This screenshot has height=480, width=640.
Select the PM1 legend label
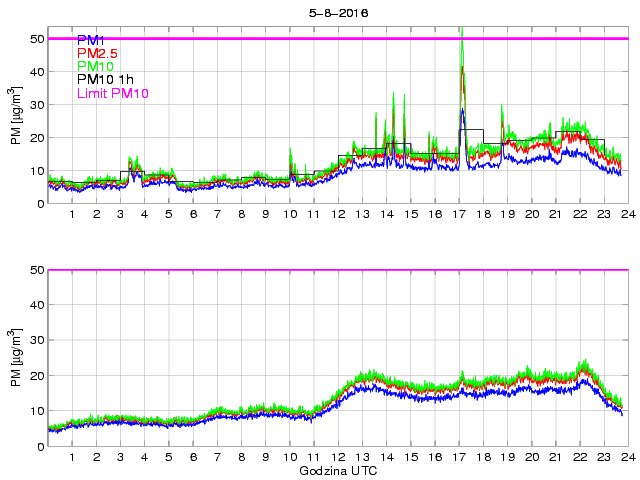coord(92,40)
